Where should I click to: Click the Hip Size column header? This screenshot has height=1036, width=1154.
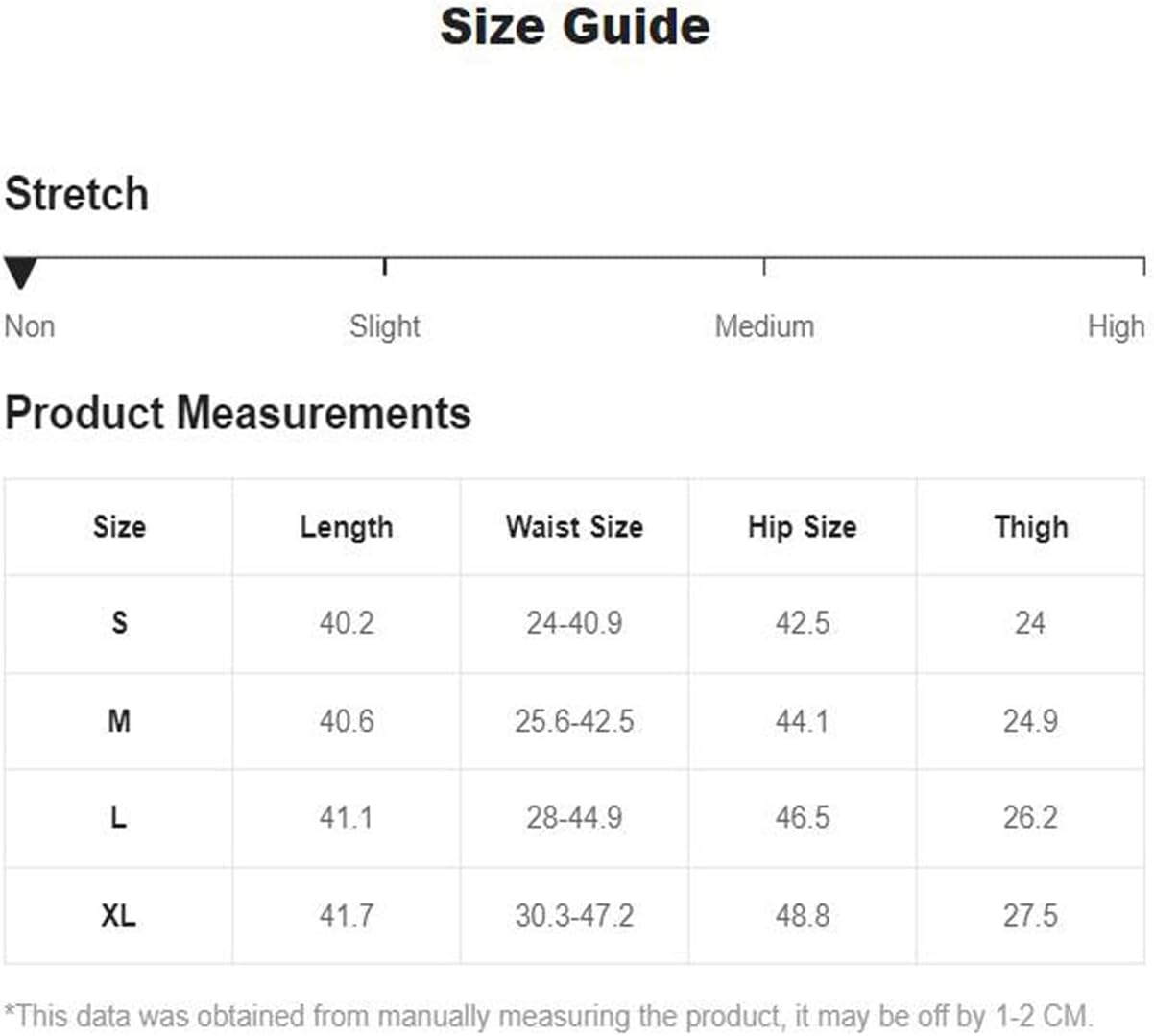[803, 527]
